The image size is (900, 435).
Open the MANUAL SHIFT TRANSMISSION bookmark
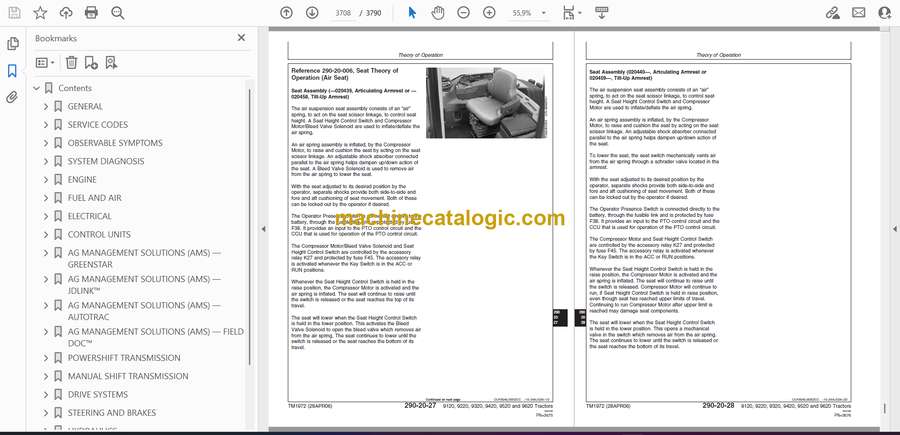[128, 376]
